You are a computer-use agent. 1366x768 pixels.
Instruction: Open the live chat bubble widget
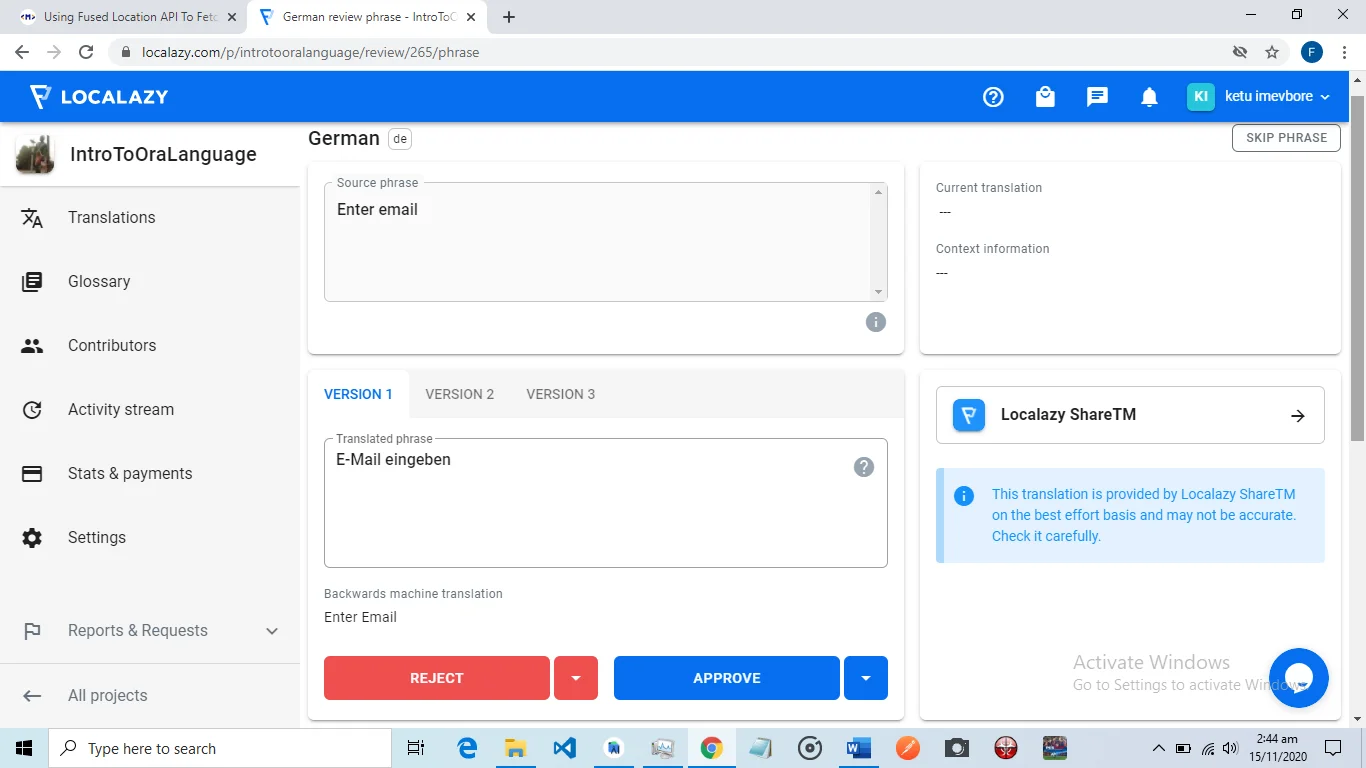coord(1298,678)
